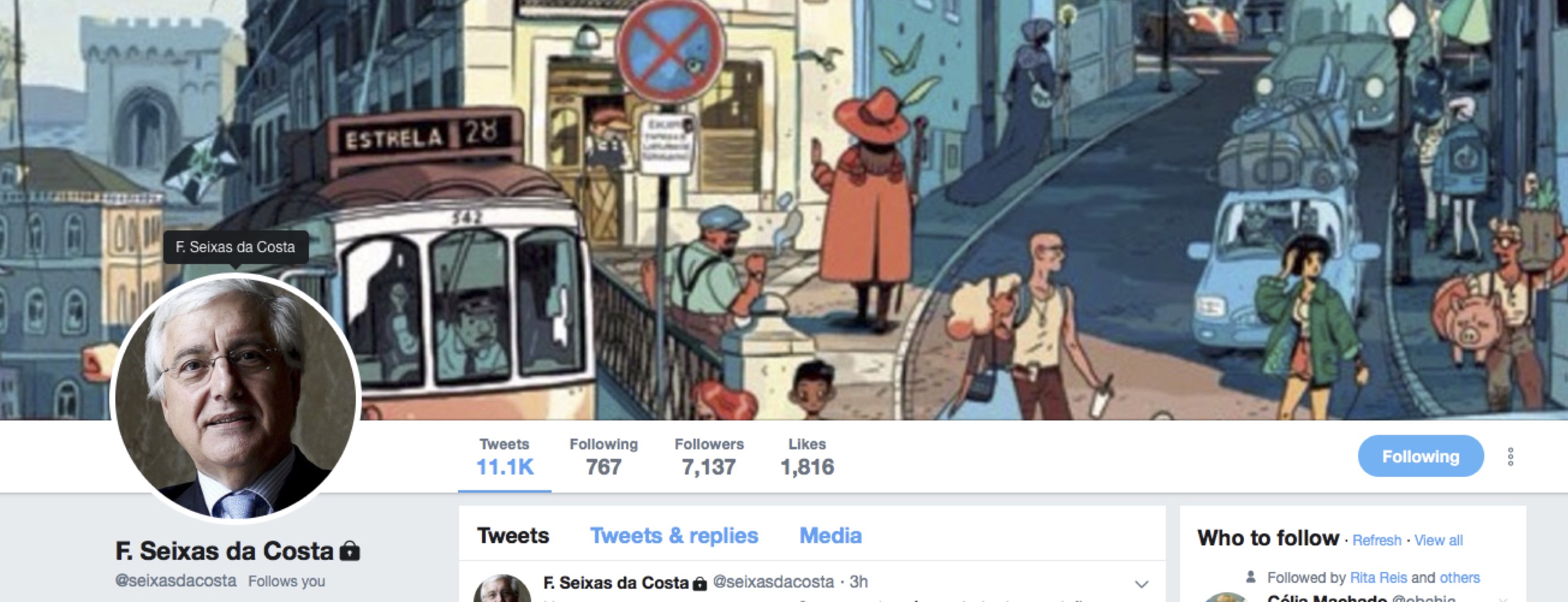Toggle the Following button to unfollow
1568x602 pixels.
click(x=1420, y=456)
